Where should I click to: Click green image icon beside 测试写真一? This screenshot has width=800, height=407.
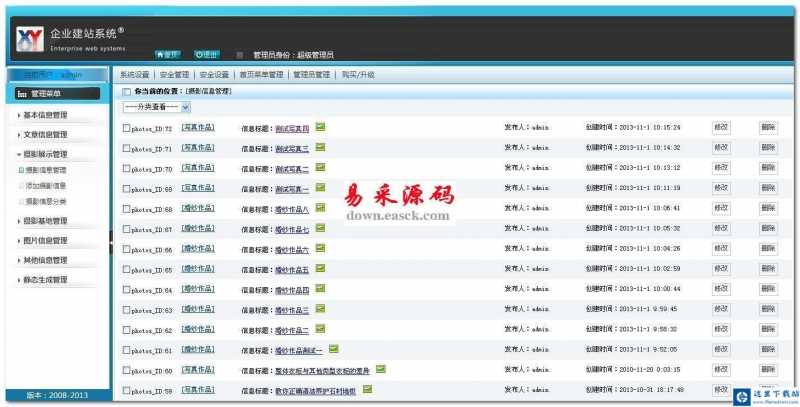(320, 188)
